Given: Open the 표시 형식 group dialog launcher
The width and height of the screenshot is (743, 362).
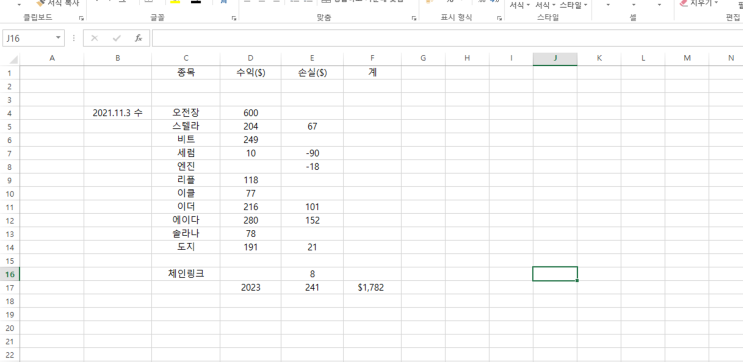Looking at the screenshot, I should [499, 18].
